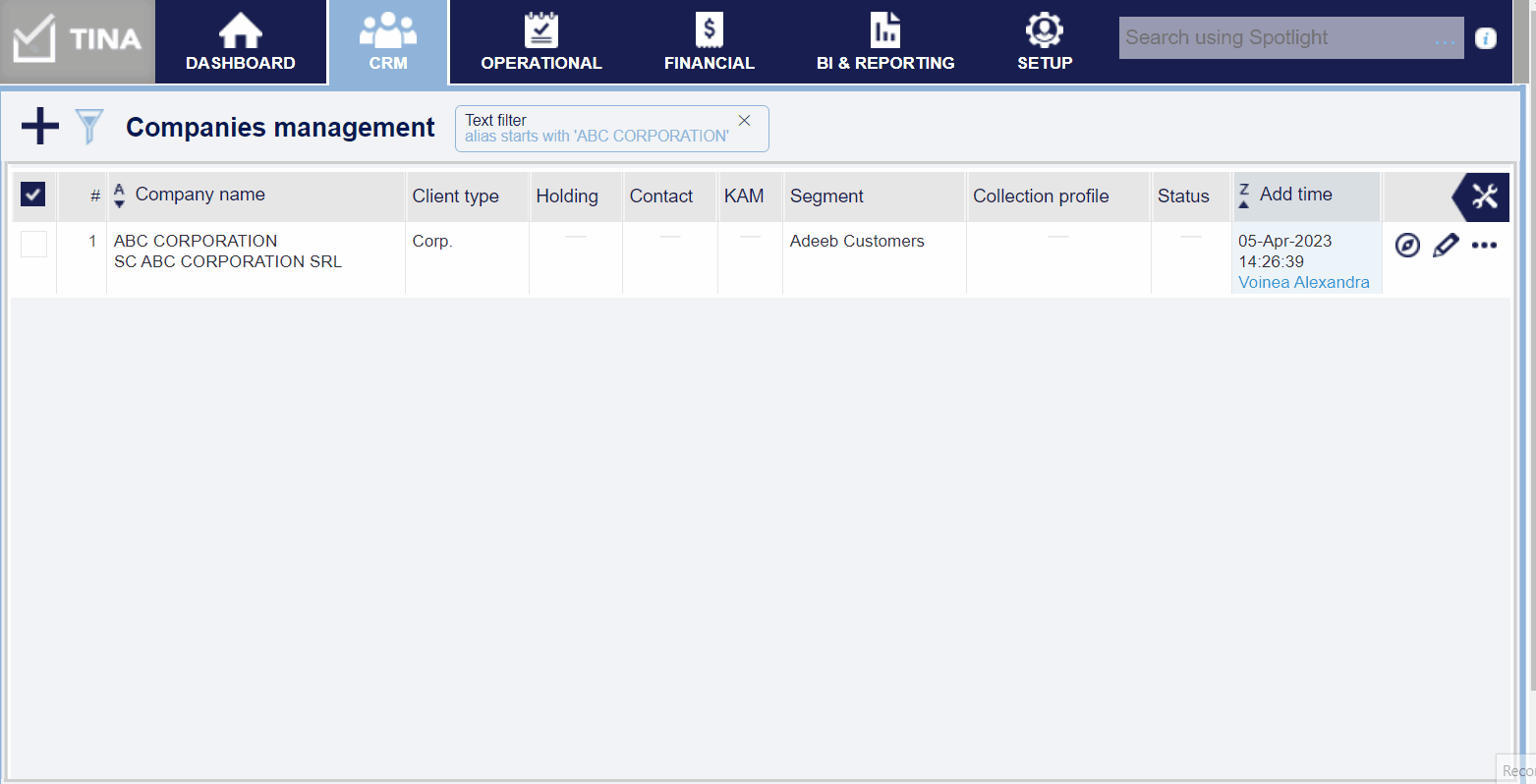
Task: Open the three-dots more actions menu
Action: (x=1484, y=246)
